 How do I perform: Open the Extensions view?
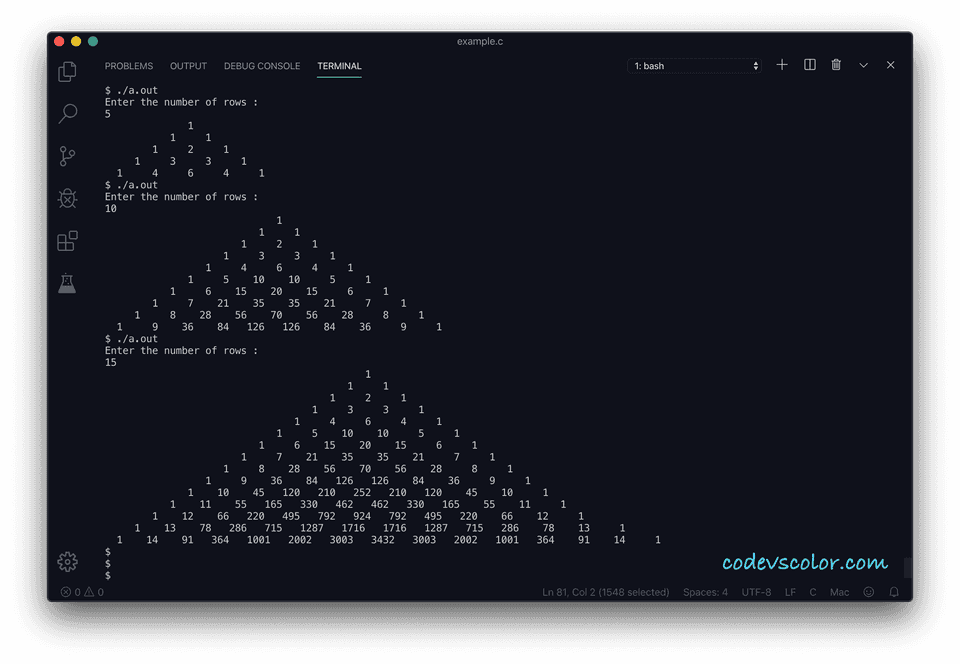(x=67, y=241)
